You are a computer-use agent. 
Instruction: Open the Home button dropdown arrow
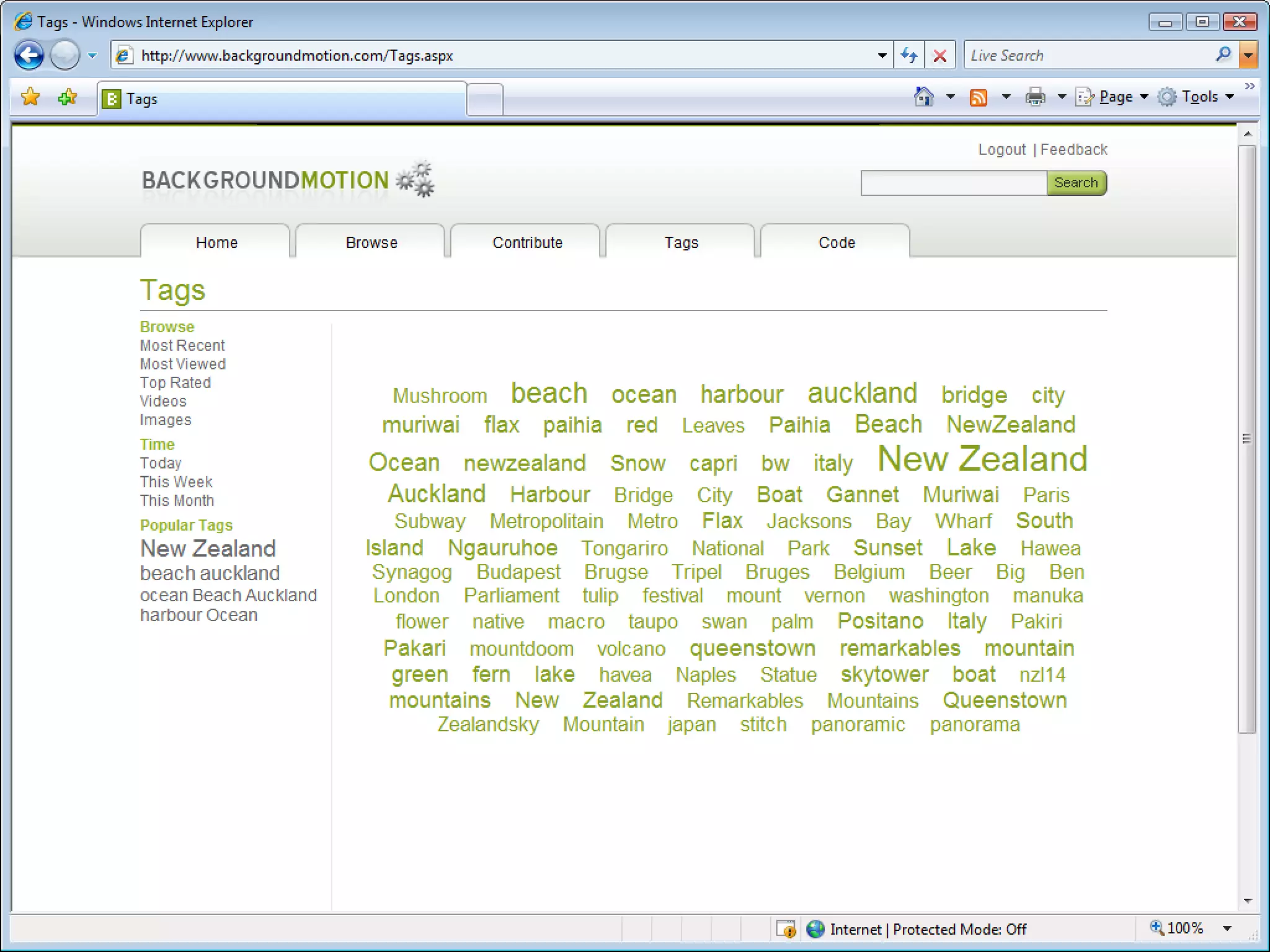(x=950, y=97)
